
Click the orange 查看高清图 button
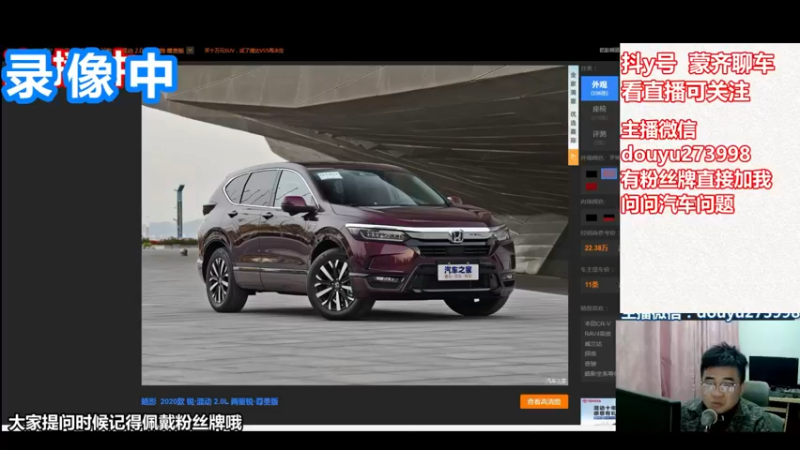point(544,402)
